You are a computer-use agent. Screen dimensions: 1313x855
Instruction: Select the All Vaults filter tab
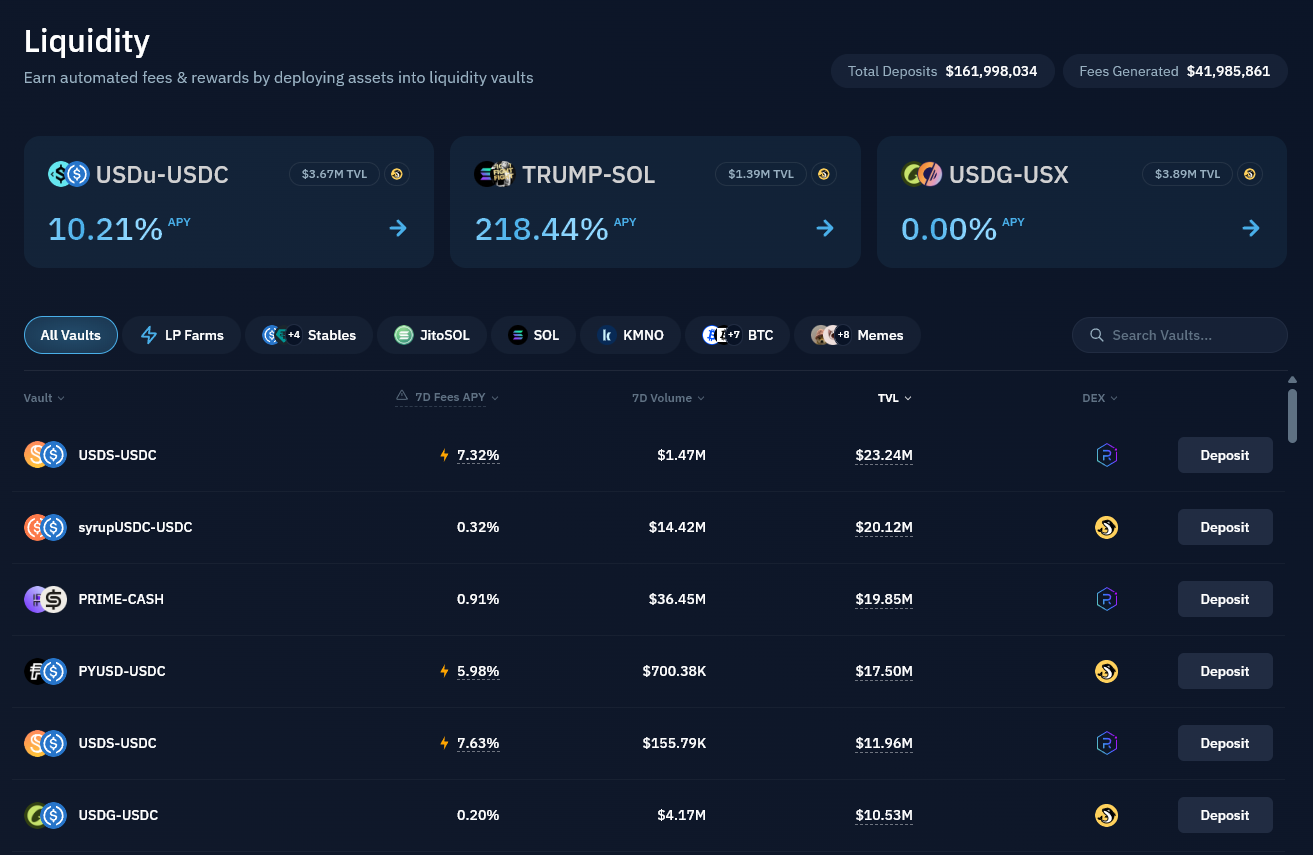point(71,335)
